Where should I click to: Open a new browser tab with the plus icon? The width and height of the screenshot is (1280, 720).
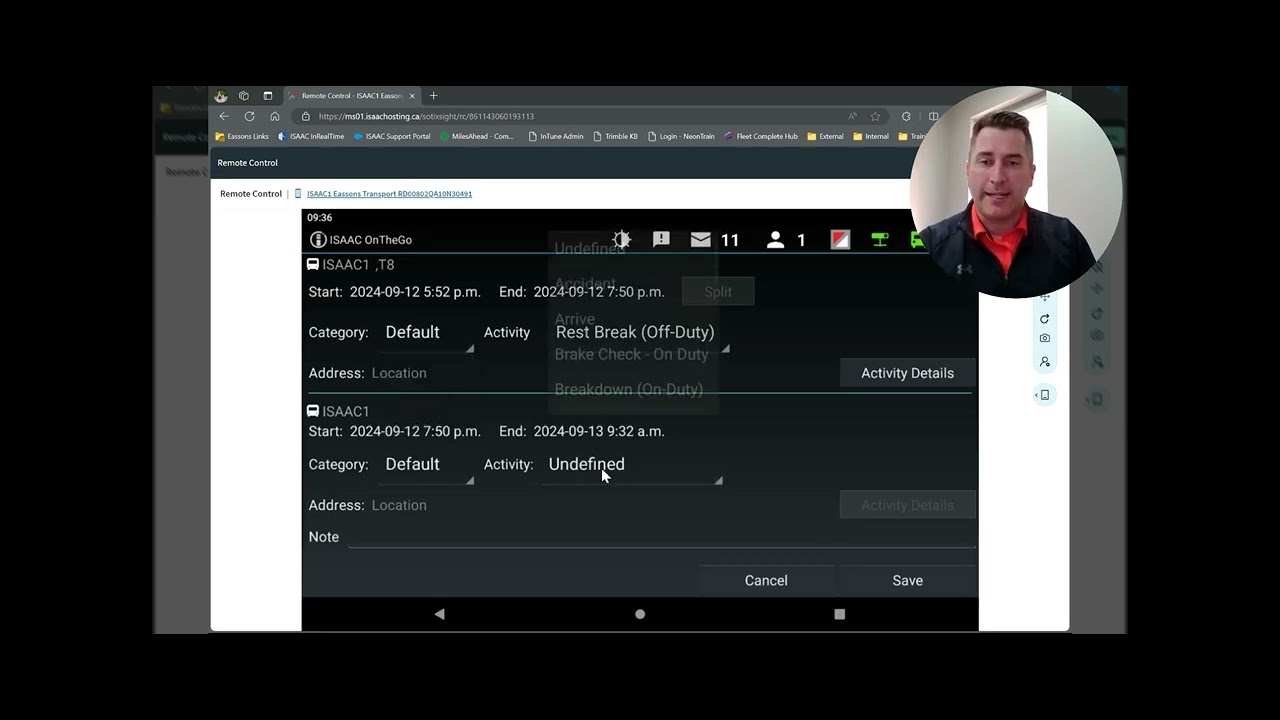click(433, 96)
